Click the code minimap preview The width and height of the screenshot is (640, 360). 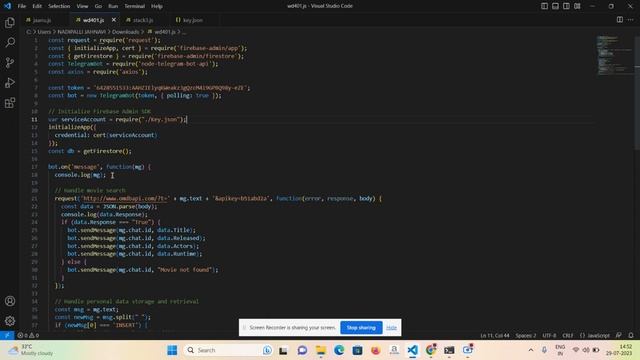click(614, 56)
